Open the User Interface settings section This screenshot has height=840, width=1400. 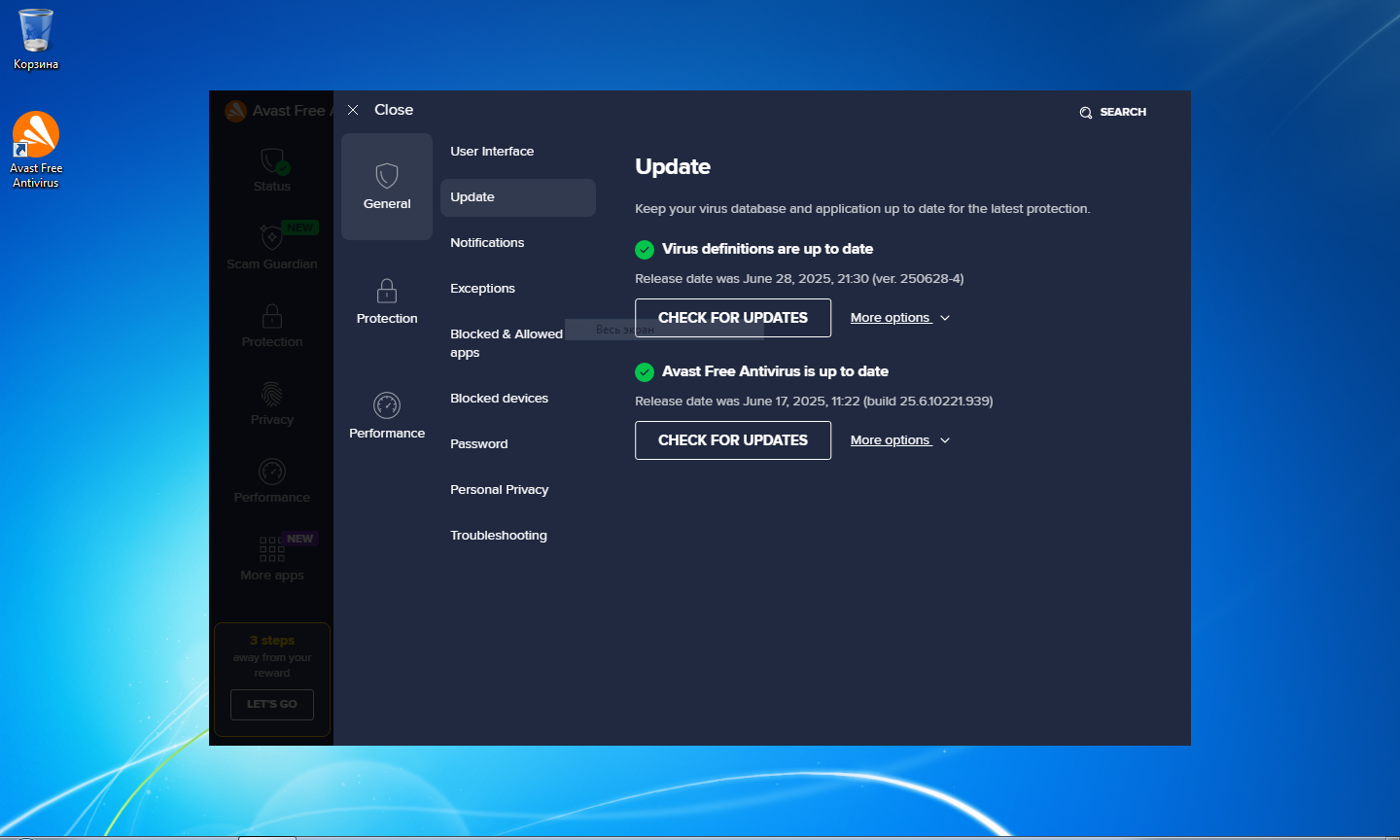pos(492,152)
